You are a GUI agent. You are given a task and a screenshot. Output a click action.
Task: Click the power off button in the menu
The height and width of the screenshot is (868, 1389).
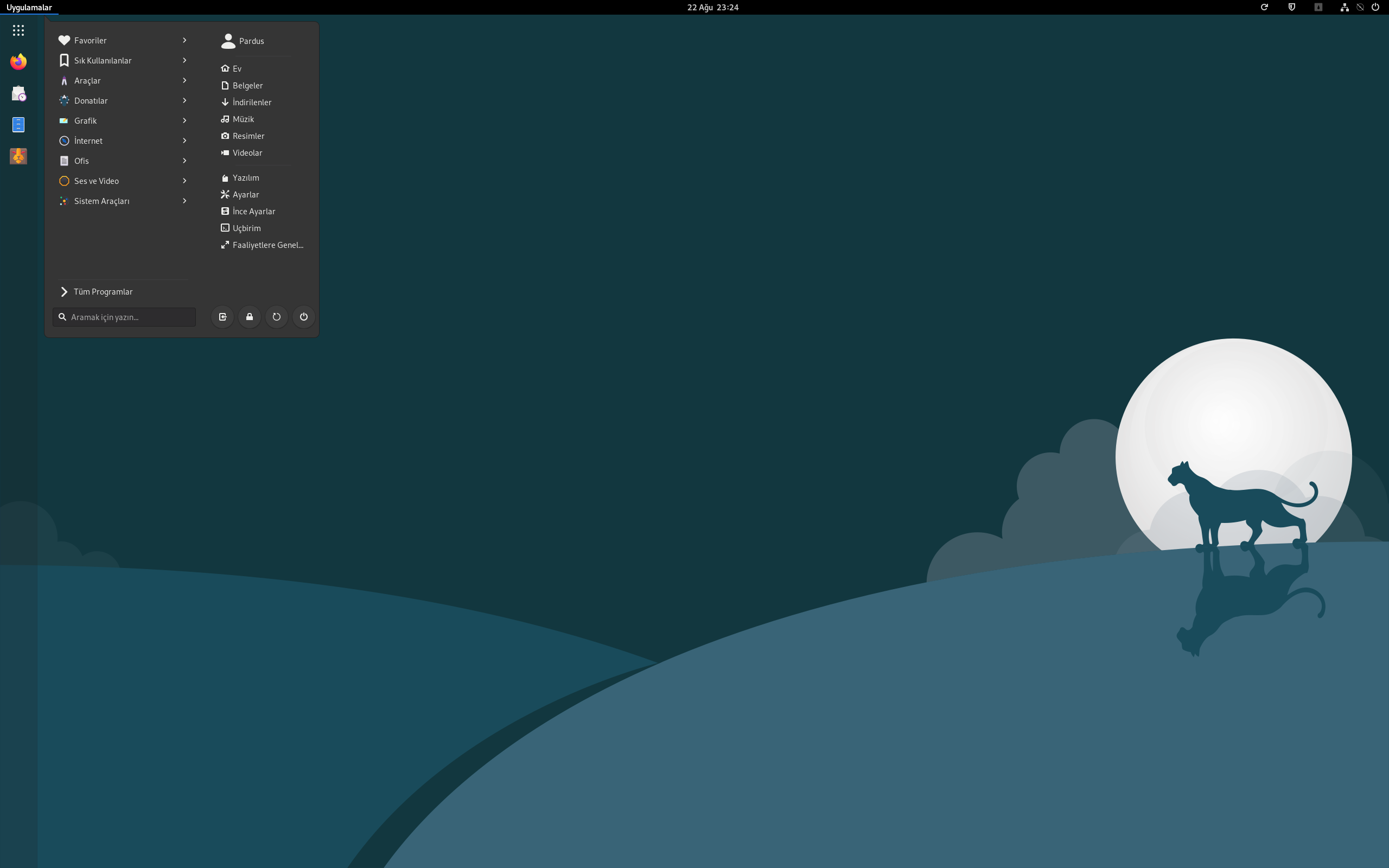(x=304, y=317)
